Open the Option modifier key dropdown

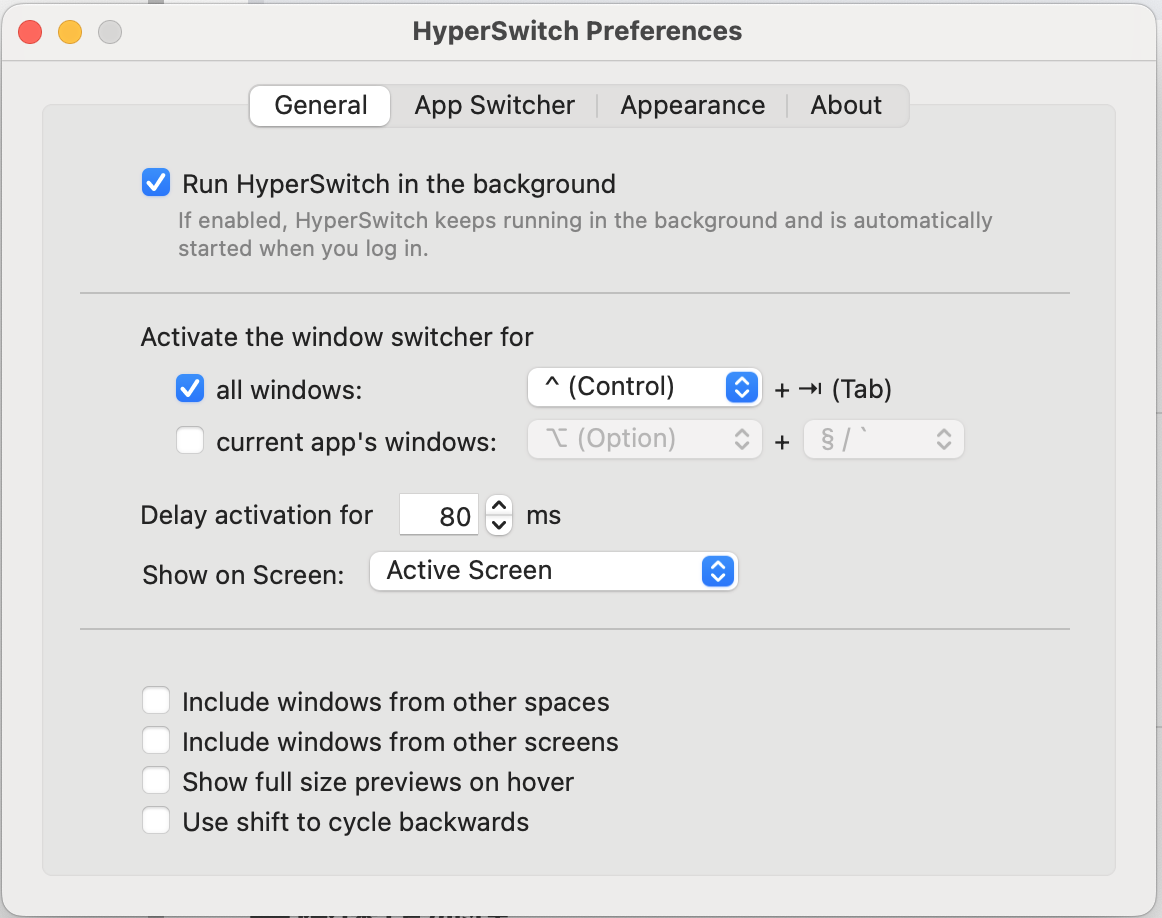click(644, 439)
